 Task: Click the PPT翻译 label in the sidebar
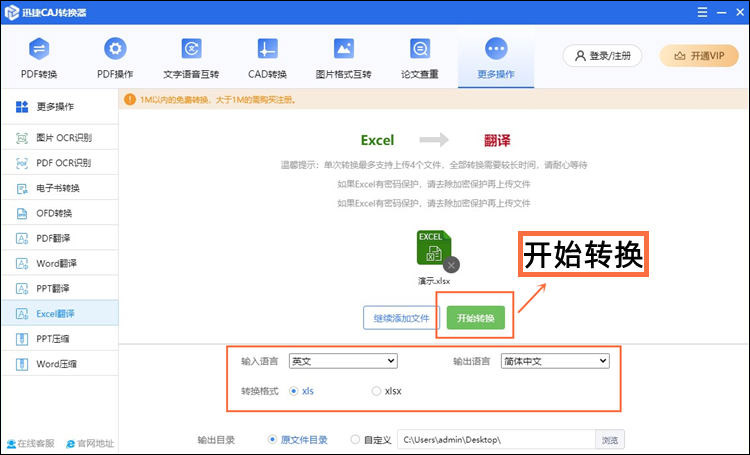(x=53, y=289)
